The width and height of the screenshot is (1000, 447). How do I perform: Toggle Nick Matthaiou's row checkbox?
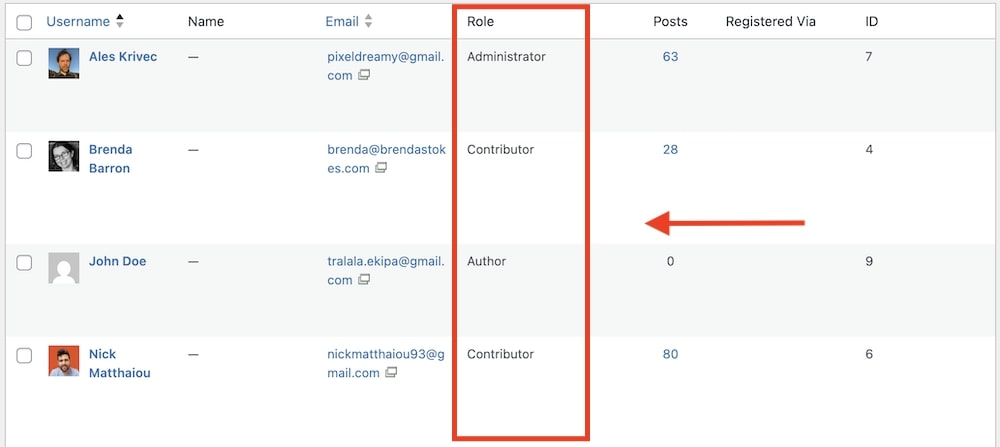click(x=25, y=355)
